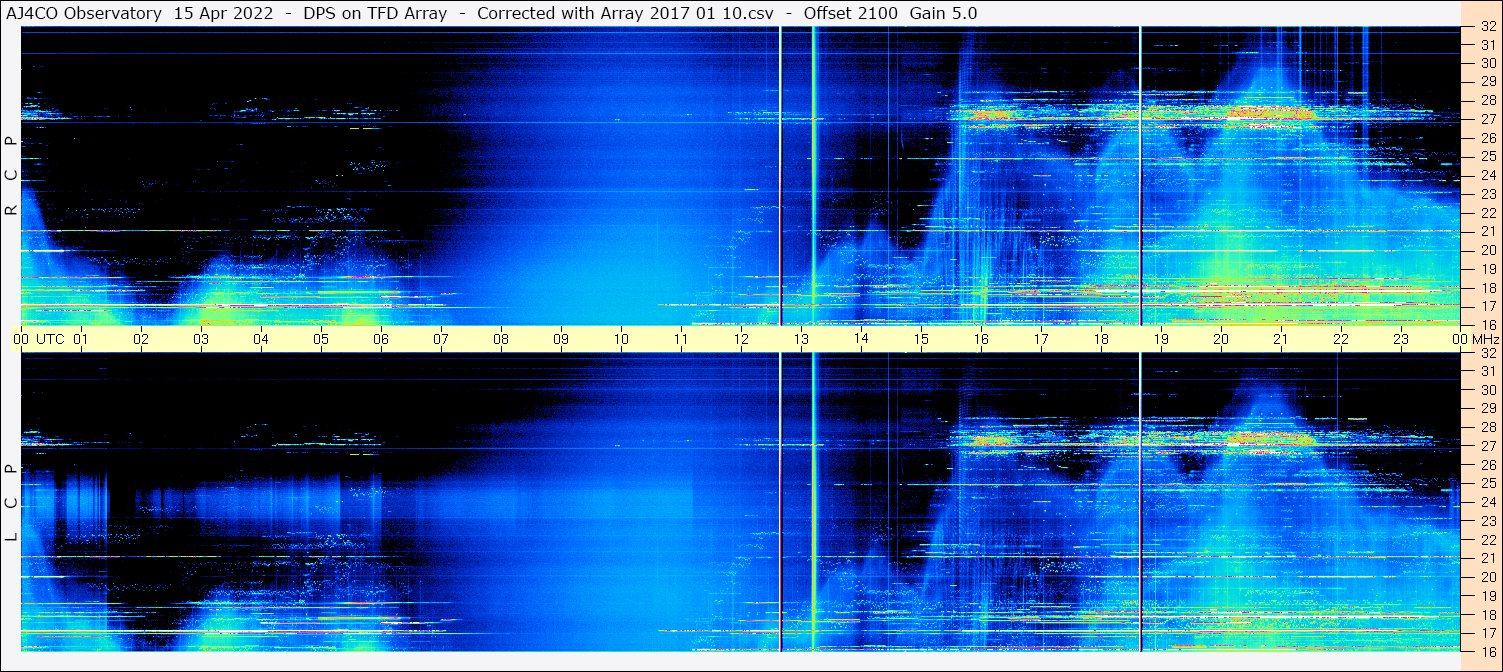Click the 22 MHz label on LCP panel

1487,540
